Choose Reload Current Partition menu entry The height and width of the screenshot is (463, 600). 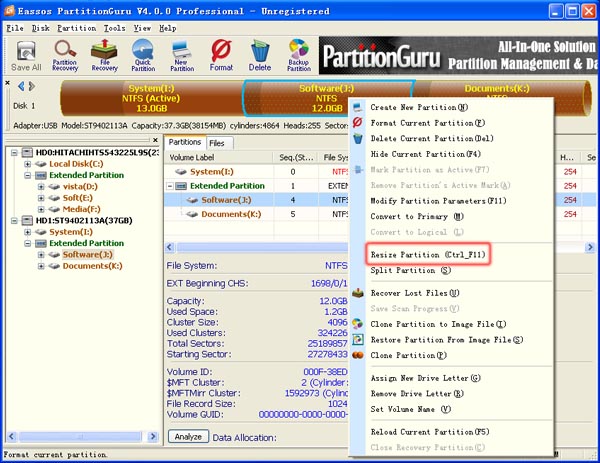pyautogui.click(x=452, y=432)
